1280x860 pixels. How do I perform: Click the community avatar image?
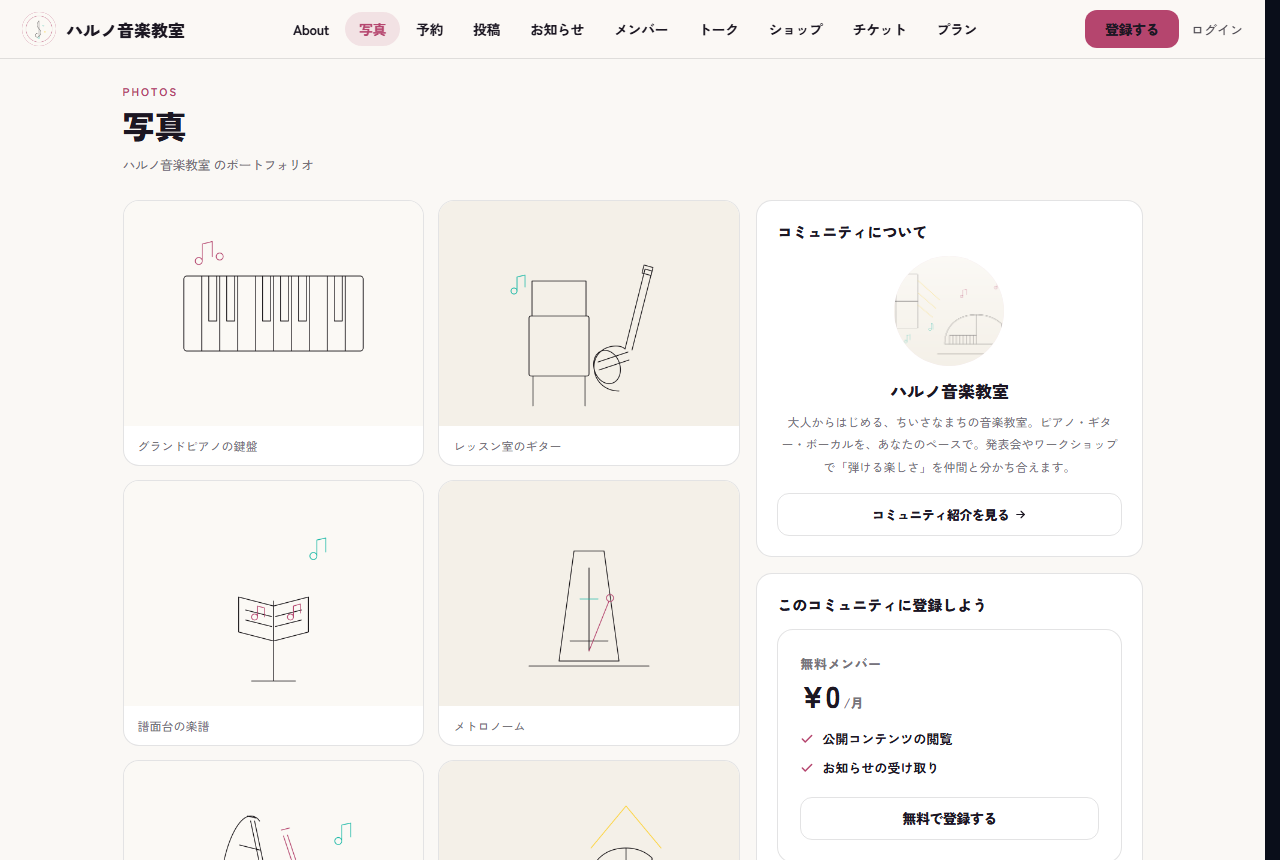(949, 311)
